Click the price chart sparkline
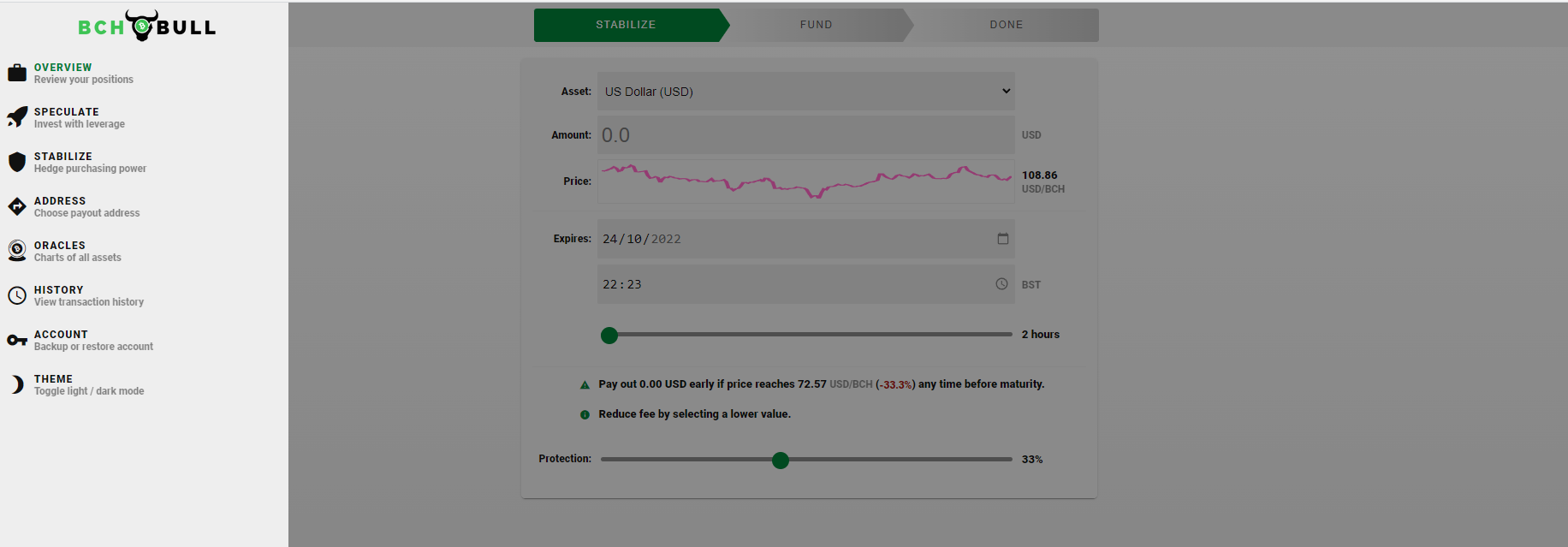 coord(805,181)
